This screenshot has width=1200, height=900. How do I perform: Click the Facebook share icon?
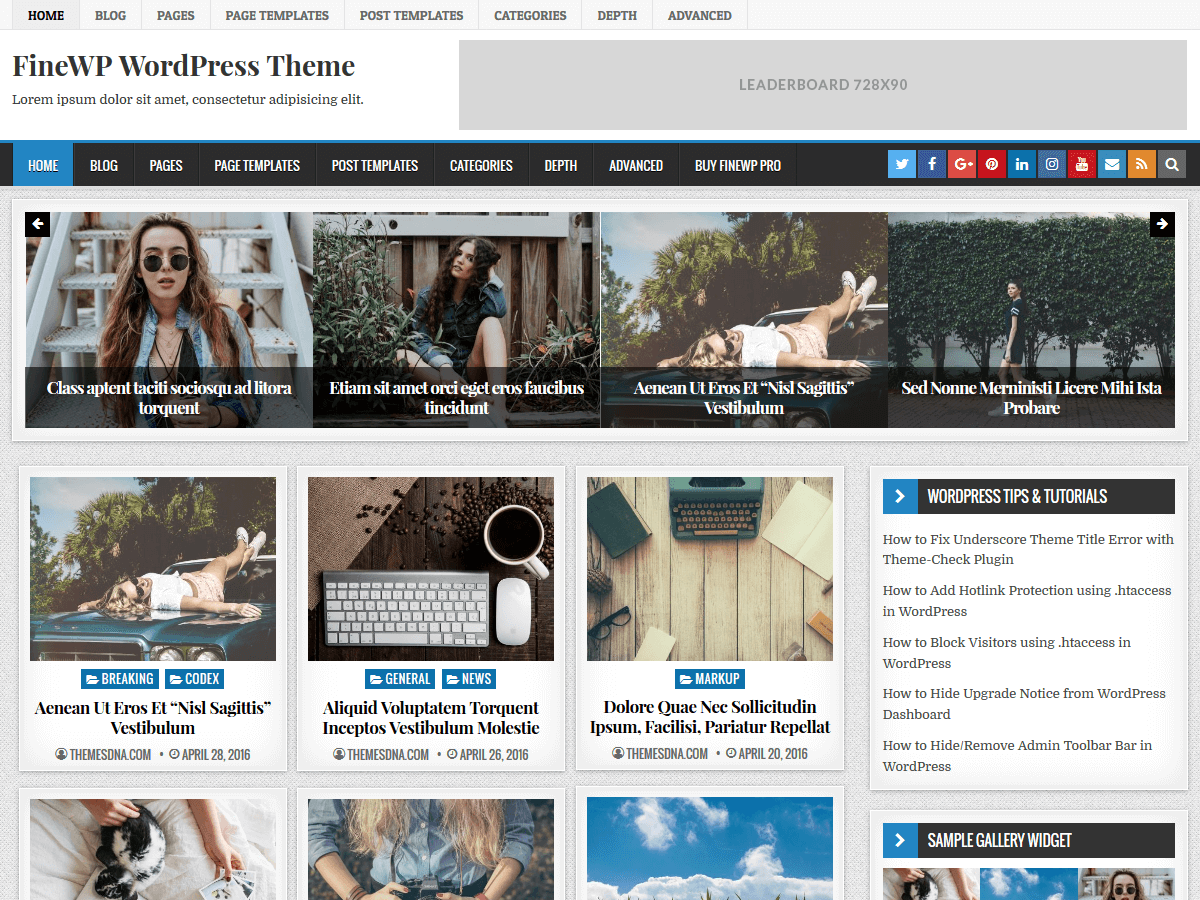tap(931, 163)
